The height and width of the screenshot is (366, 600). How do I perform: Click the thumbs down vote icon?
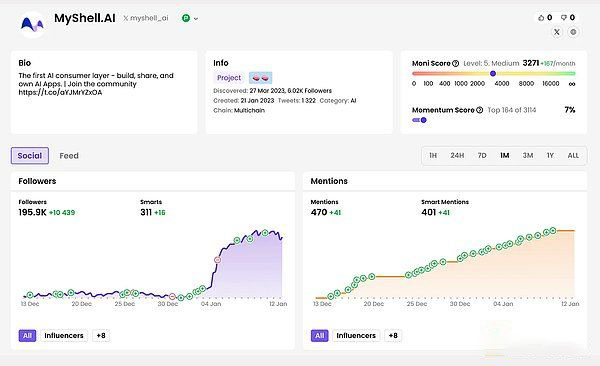[564, 18]
